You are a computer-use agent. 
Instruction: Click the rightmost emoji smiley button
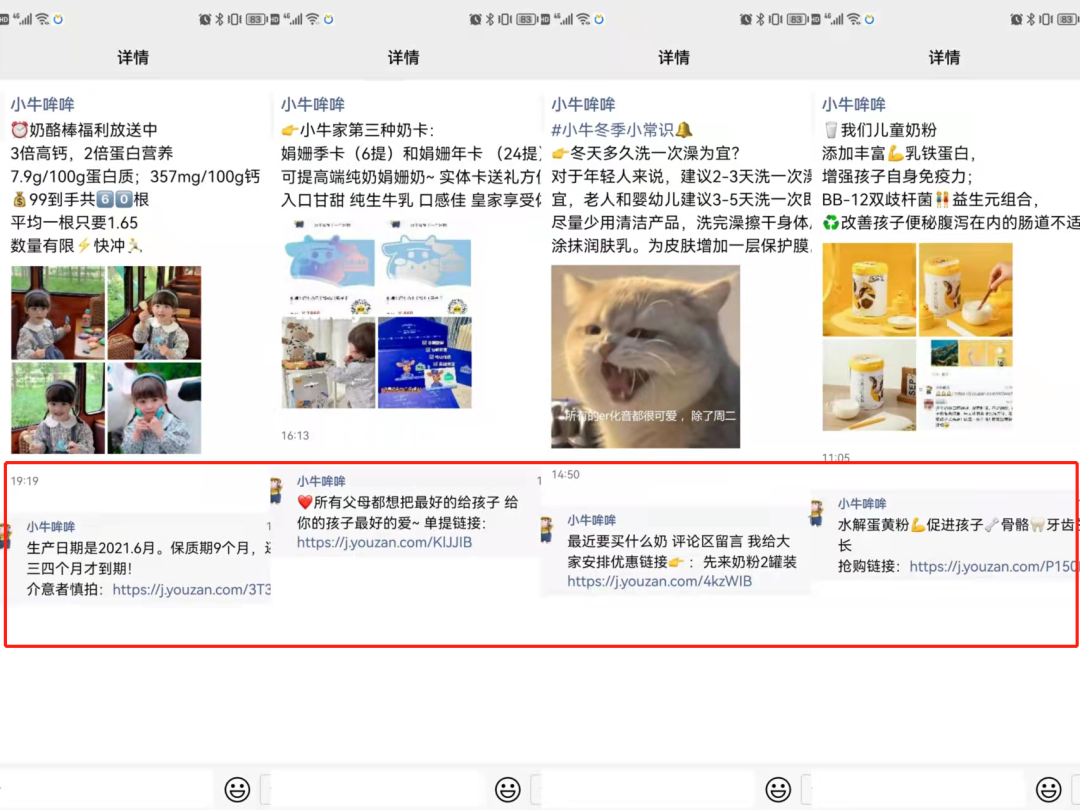pyautogui.click(x=1049, y=789)
